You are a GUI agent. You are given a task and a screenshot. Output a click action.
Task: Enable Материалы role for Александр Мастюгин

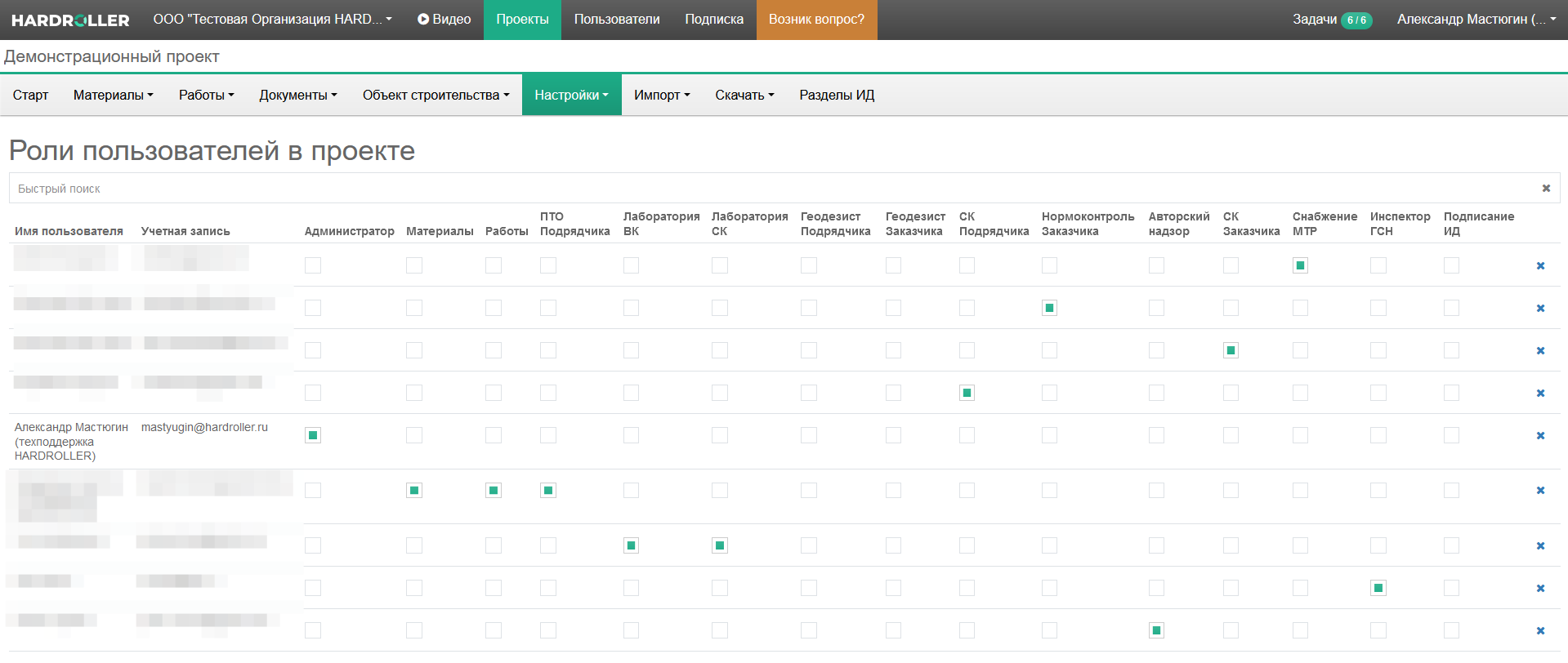414,435
